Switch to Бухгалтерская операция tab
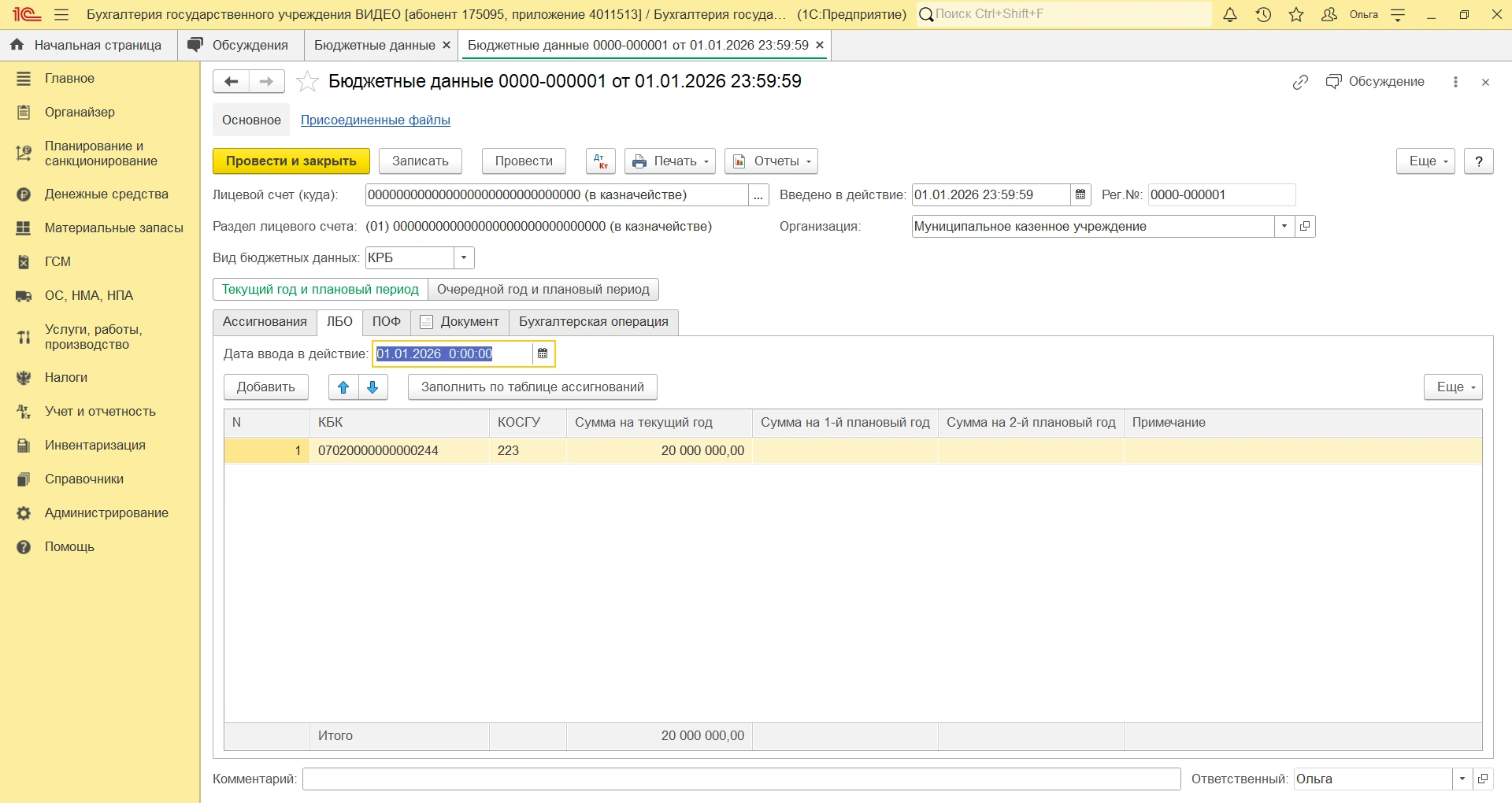 click(594, 322)
